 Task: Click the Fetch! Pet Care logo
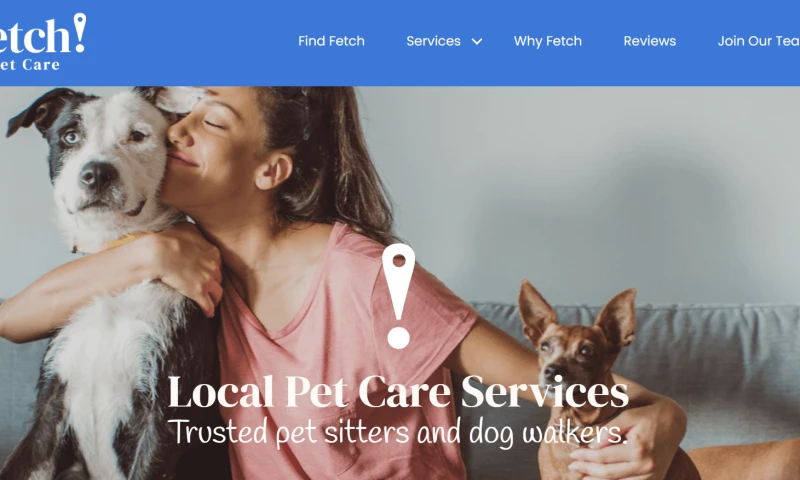coord(42,42)
